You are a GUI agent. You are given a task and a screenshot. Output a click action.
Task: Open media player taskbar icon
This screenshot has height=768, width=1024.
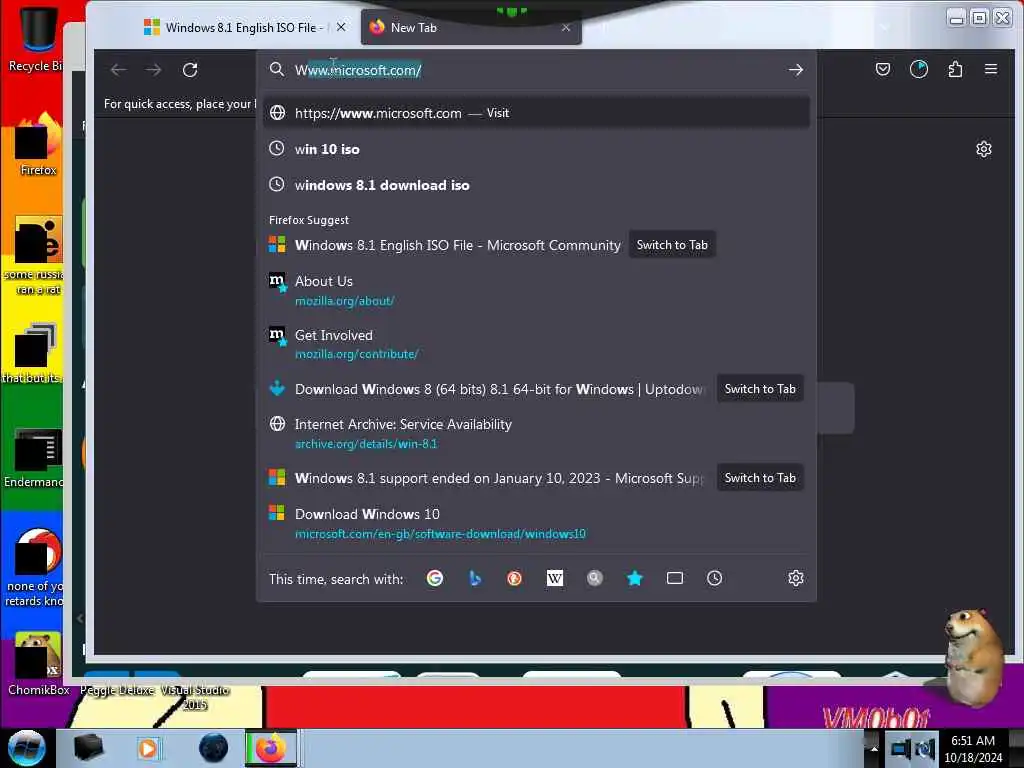148,748
